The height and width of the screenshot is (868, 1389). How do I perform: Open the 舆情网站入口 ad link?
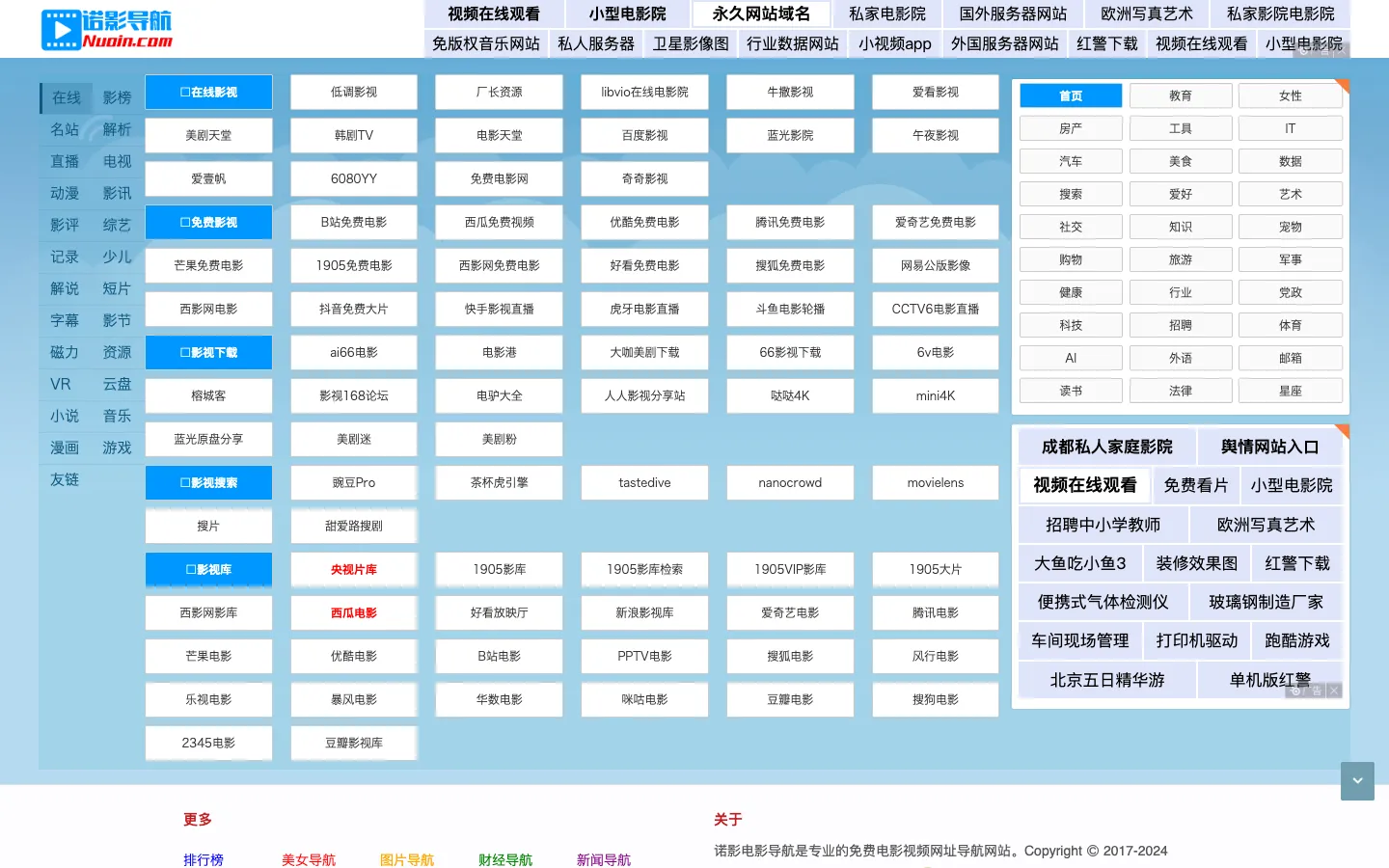1269,448
